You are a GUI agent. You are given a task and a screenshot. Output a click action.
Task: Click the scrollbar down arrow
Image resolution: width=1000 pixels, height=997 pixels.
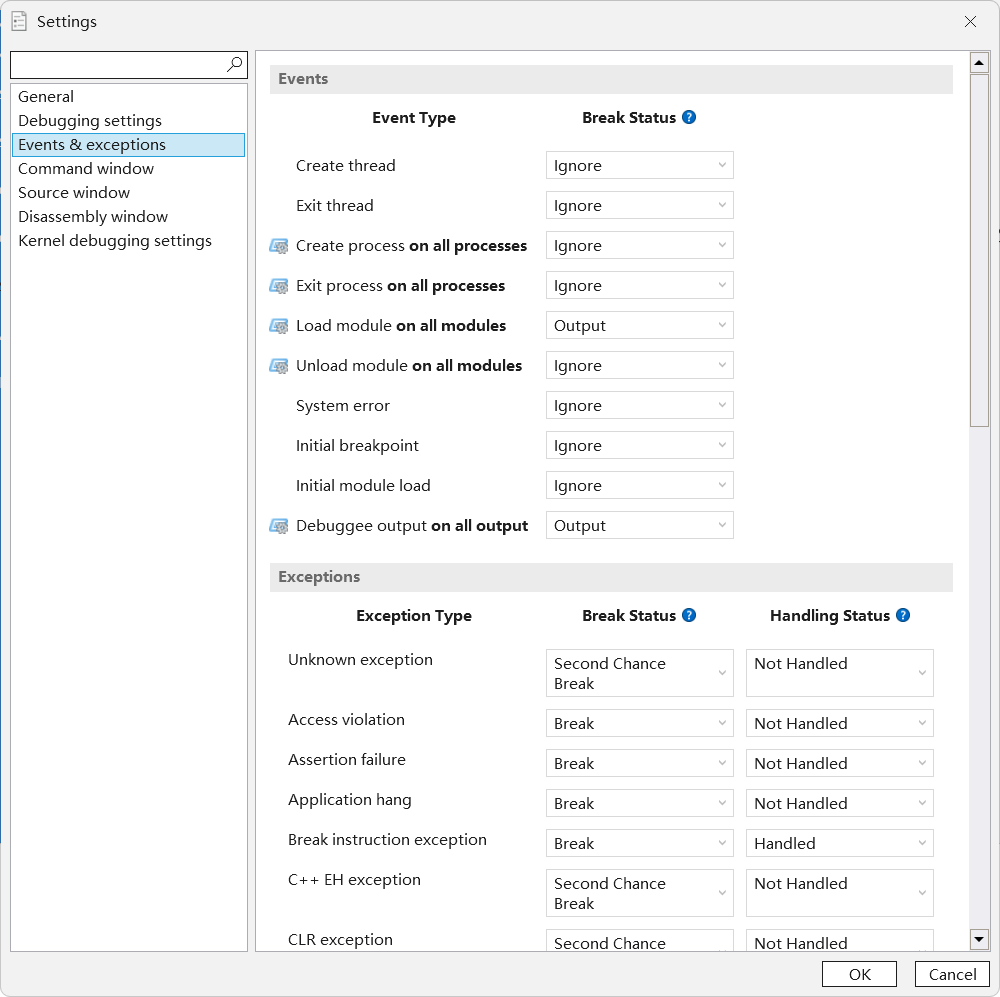(x=979, y=939)
